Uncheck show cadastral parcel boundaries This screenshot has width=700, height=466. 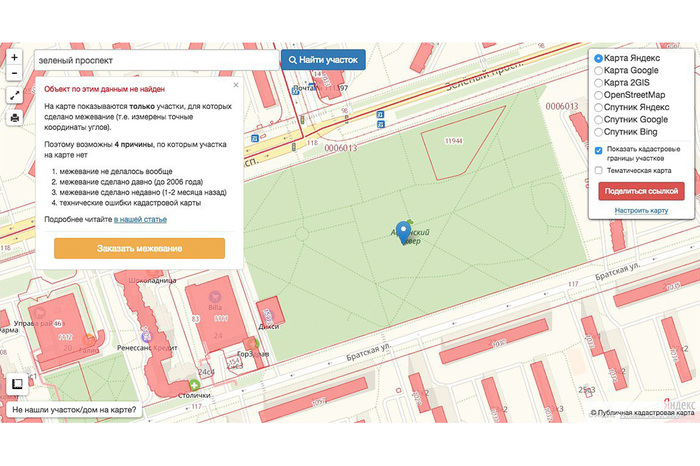pos(598,151)
